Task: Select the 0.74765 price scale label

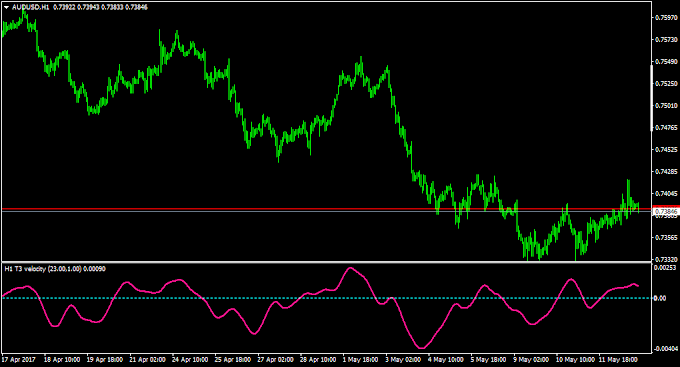Action: pos(666,128)
